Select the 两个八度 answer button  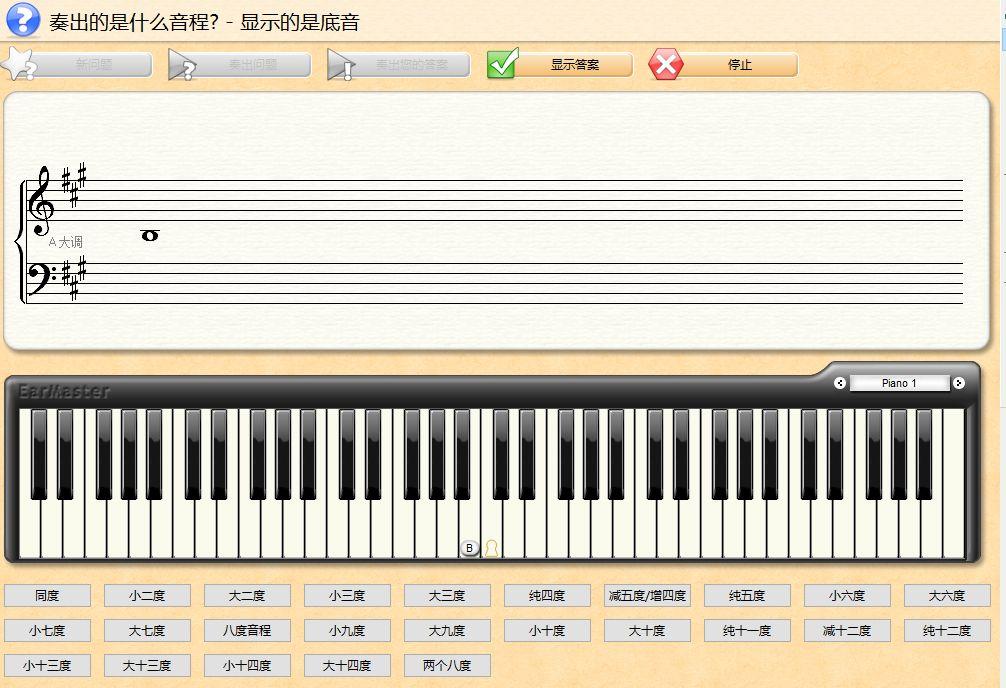447,666
